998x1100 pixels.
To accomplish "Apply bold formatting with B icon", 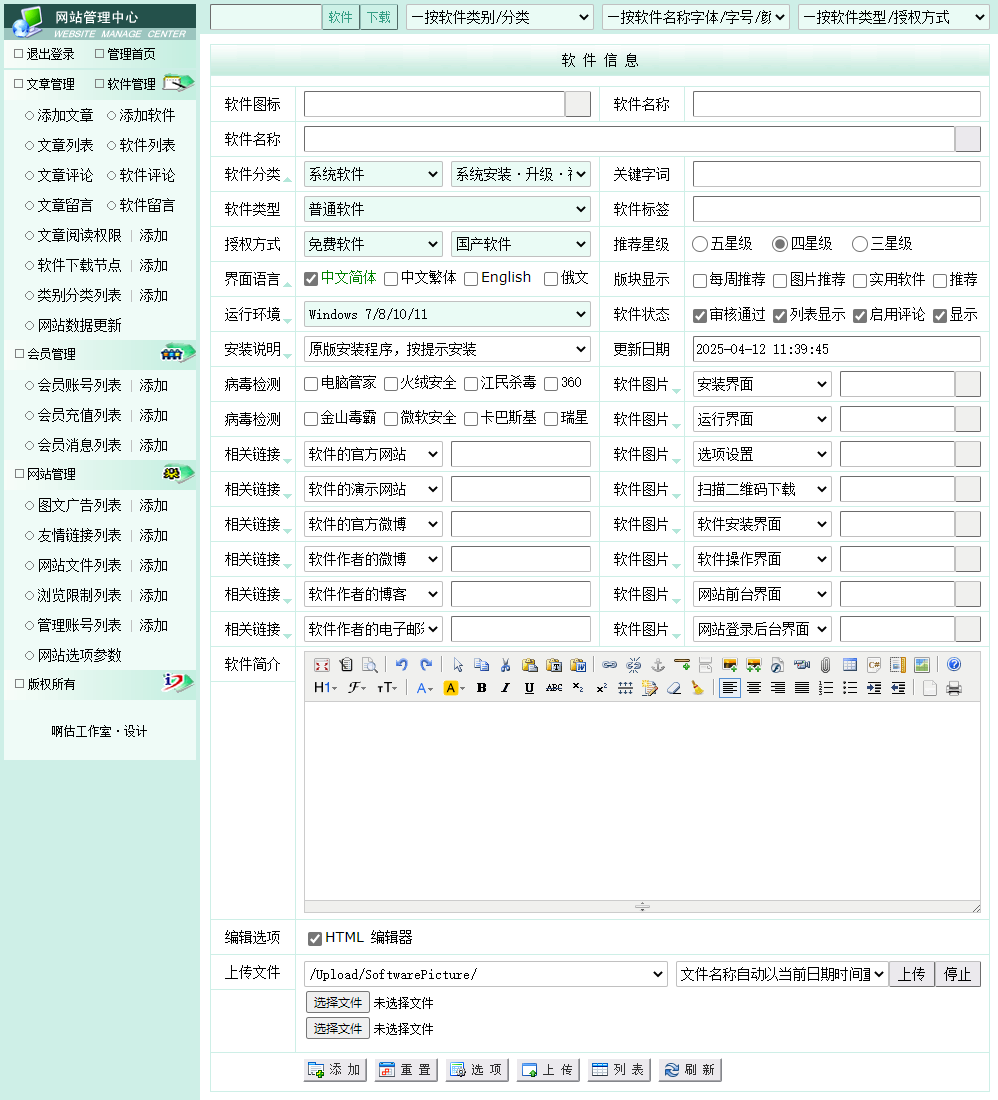I will point(481,688).
